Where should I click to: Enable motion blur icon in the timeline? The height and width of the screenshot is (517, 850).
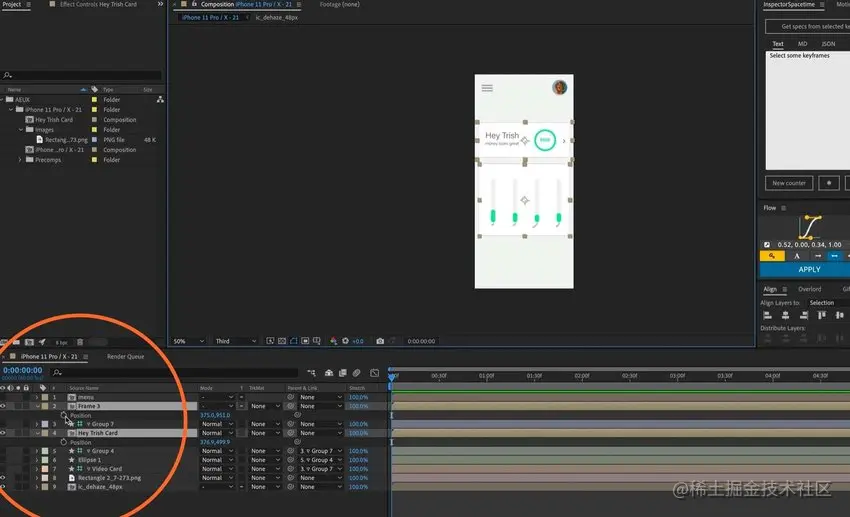[x=357, y=373]
